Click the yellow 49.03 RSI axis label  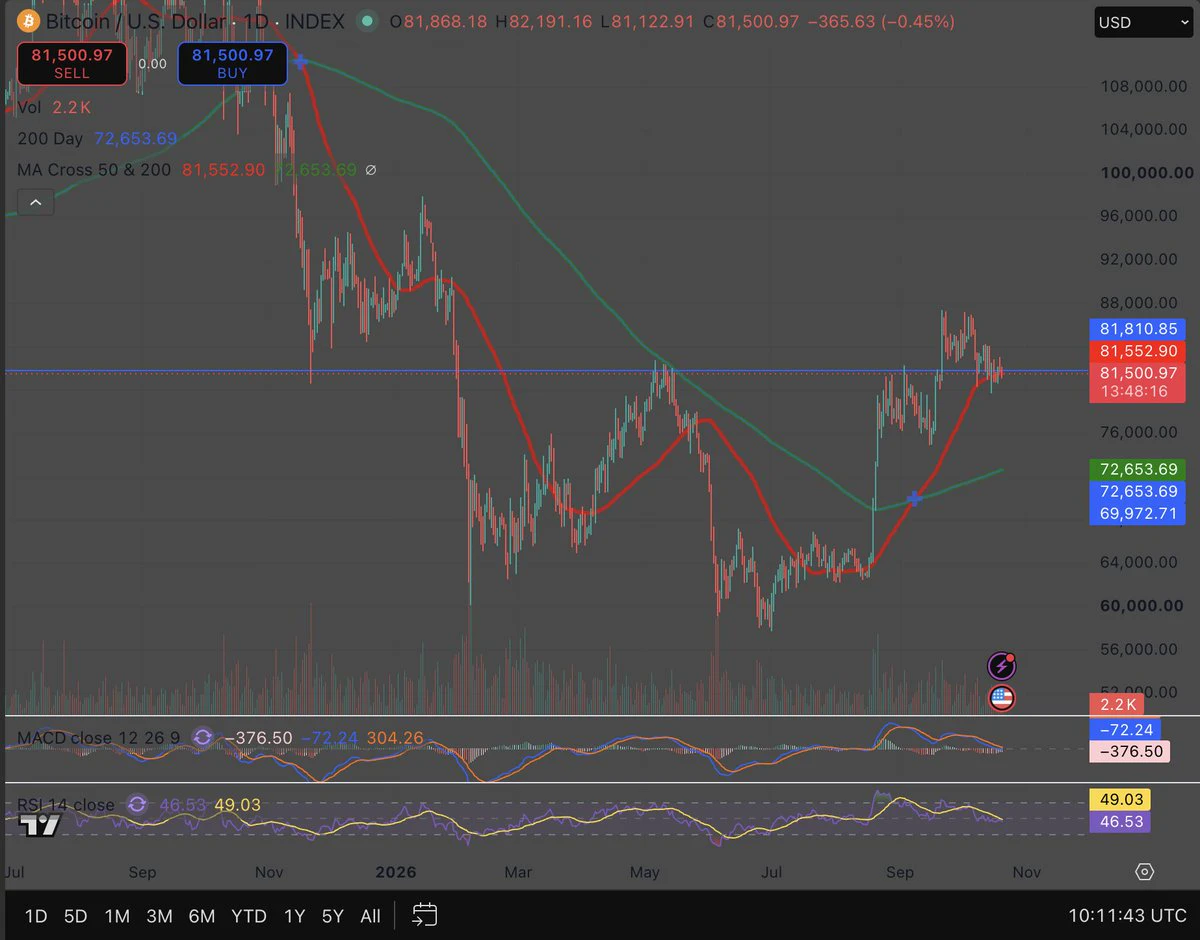pyautogui.click(x=1118, y=800)
